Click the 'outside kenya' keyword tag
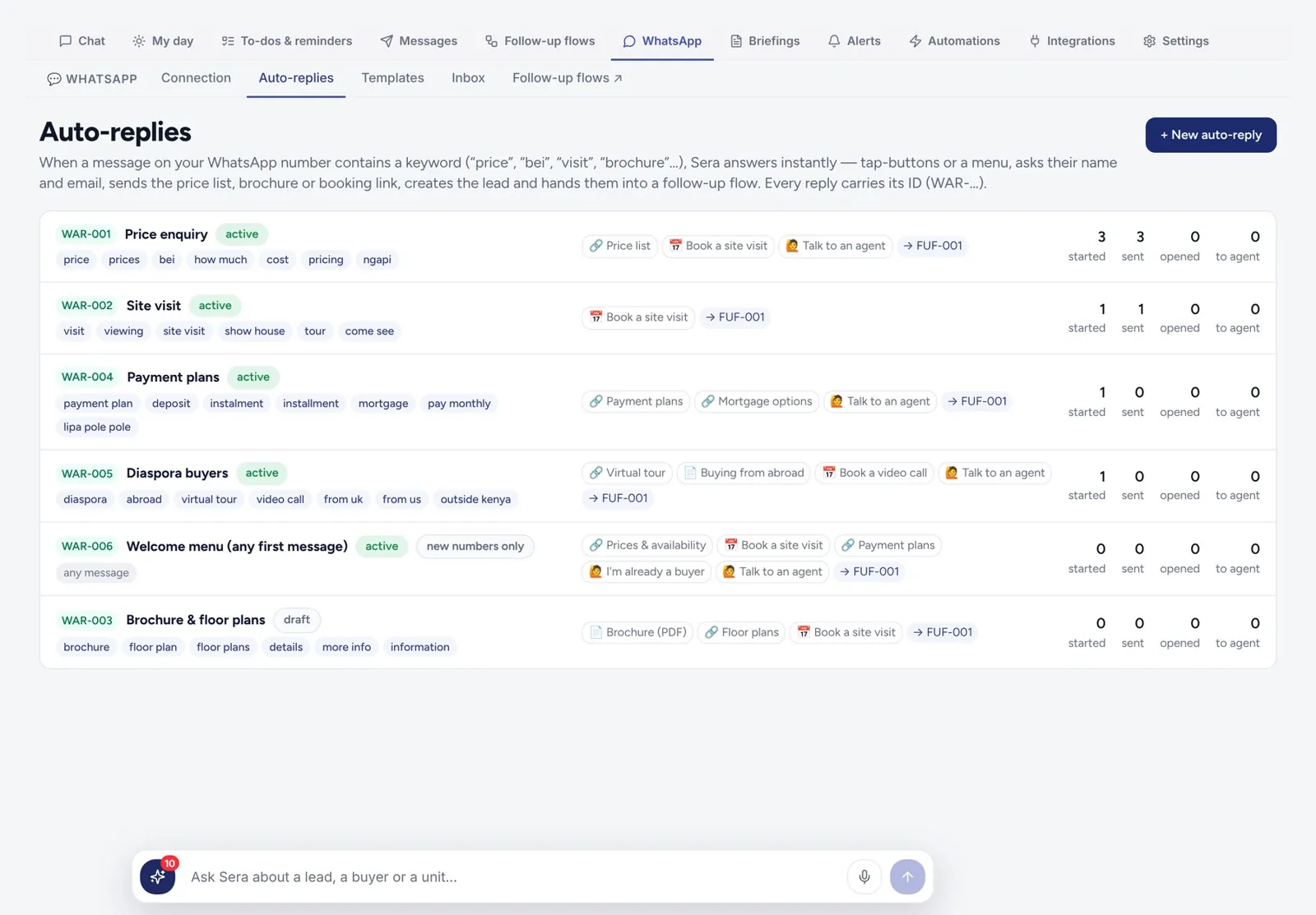 [x=475, y=499]
